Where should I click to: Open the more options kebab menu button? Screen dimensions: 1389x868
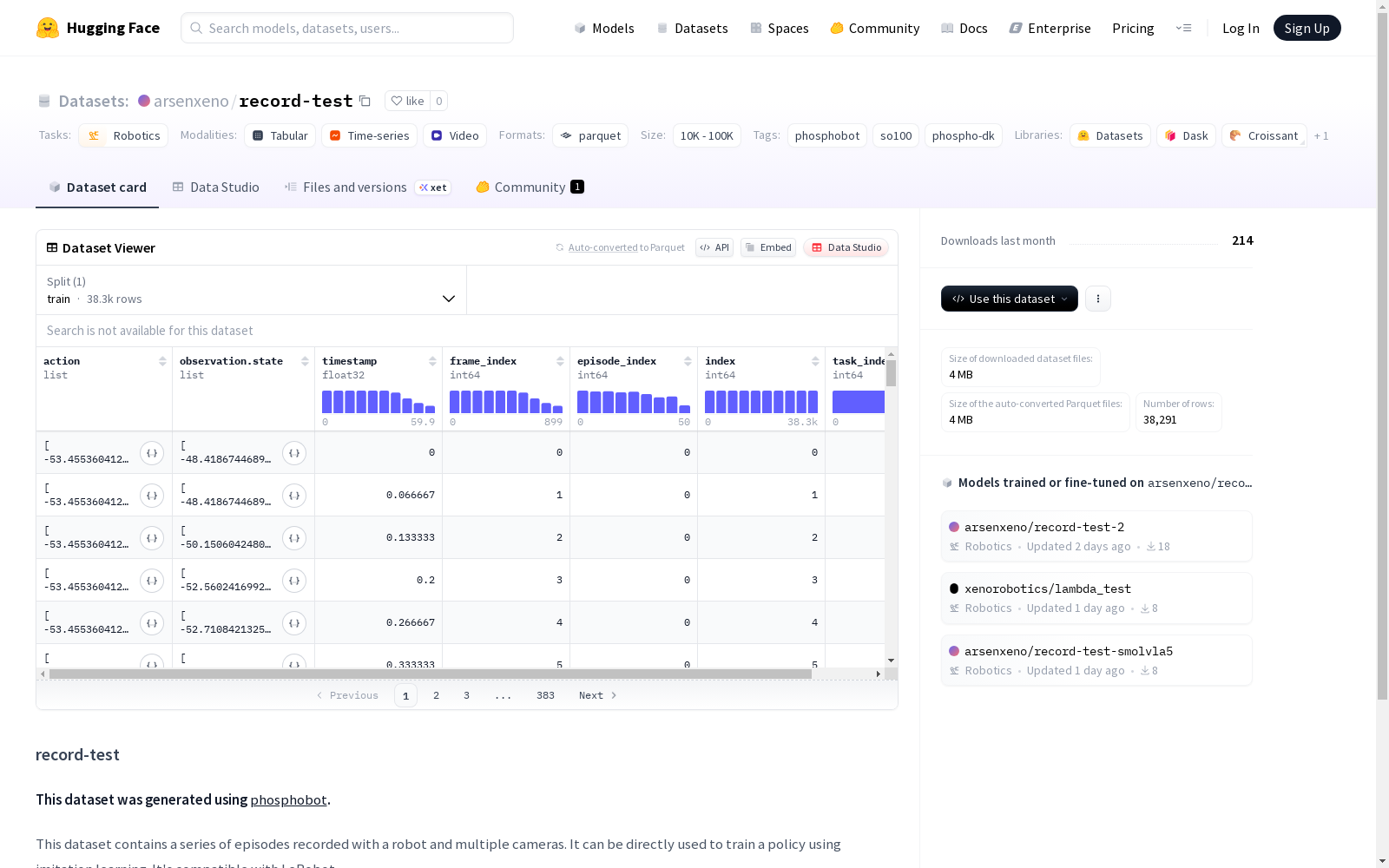pos(1098,299)
